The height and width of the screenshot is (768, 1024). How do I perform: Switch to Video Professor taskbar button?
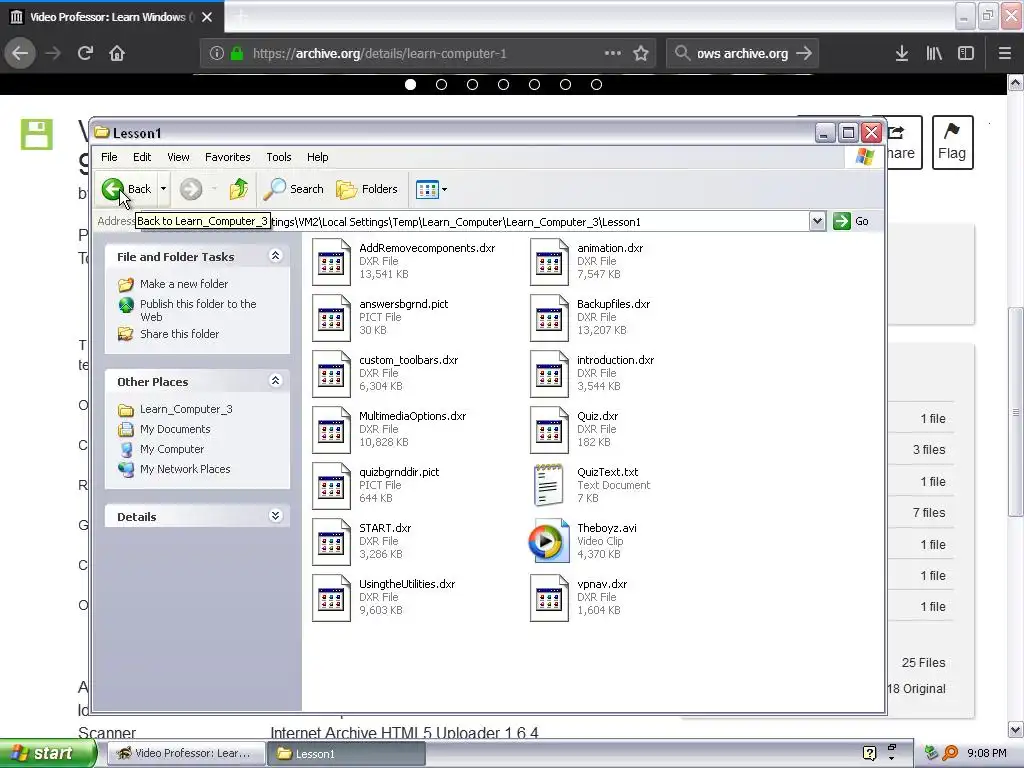pos(185,753)
